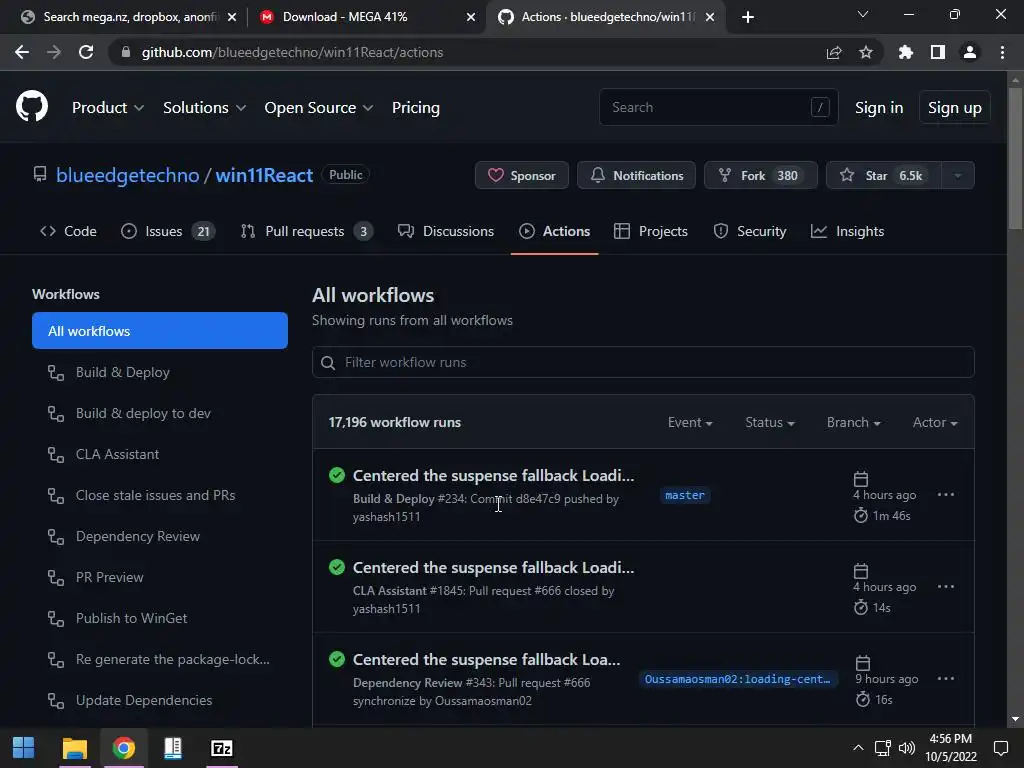Open the Windows notification center icon
This screenshot has height=768, width=1024.
tap(1000, 748)
